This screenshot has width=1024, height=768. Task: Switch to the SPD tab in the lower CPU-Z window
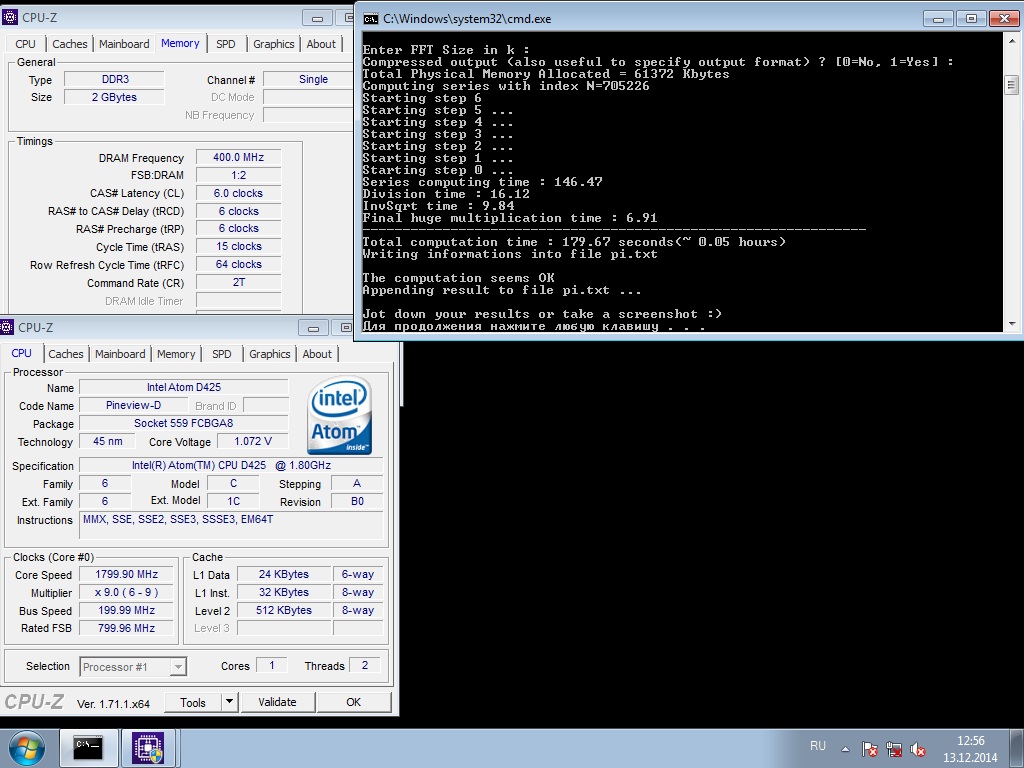[x=221, y=354]
